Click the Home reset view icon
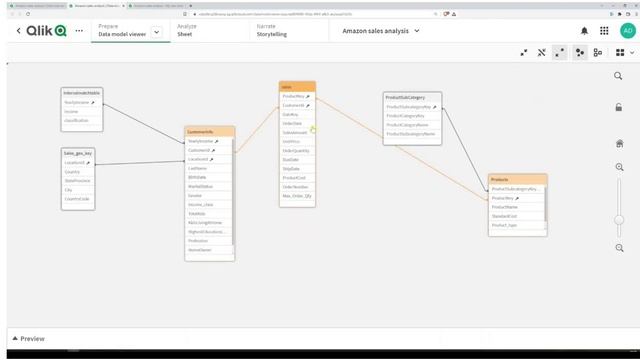The height and width of the screenshot is (360, 640). 620,144
